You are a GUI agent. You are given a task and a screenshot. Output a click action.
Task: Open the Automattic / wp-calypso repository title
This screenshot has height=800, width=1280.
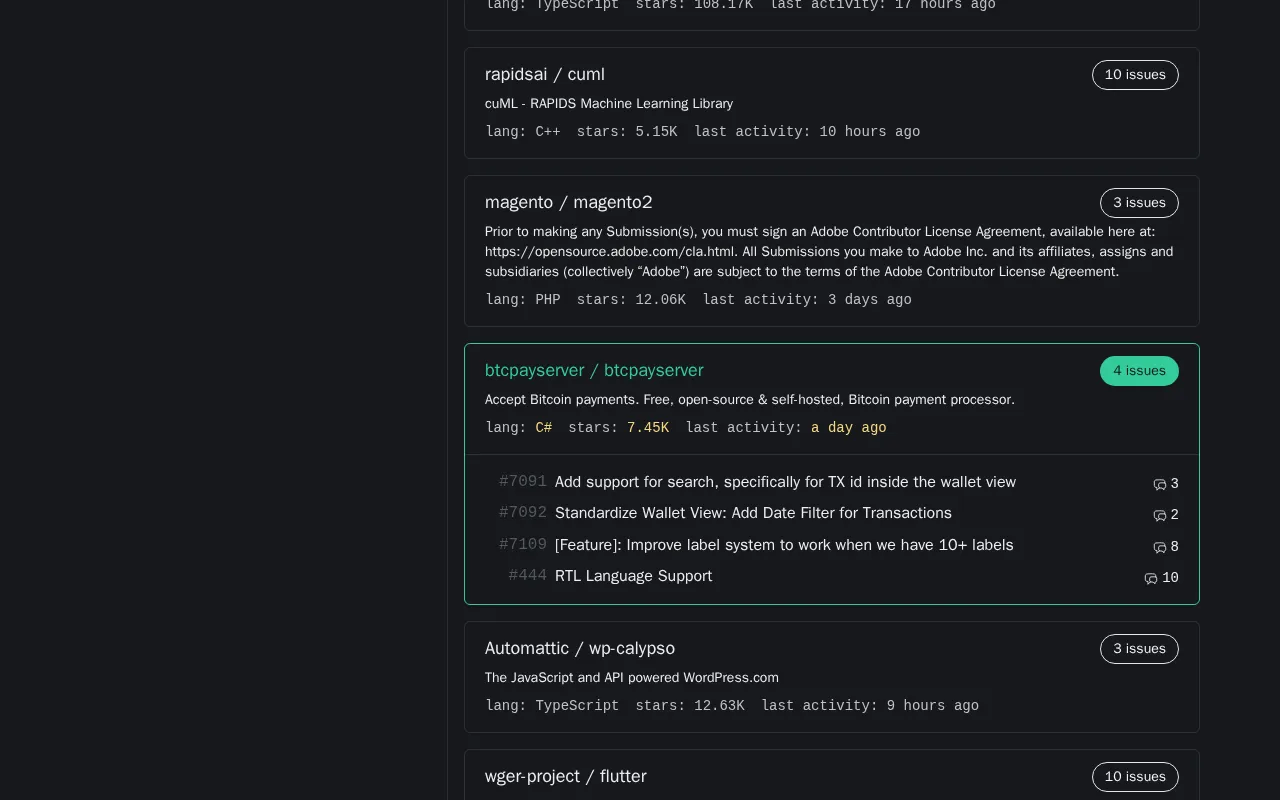tap(580, 648)
